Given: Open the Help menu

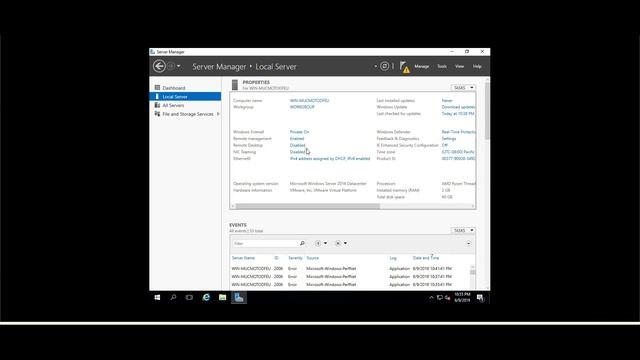Looking at the screenshot, I should (x=477, y=66).
